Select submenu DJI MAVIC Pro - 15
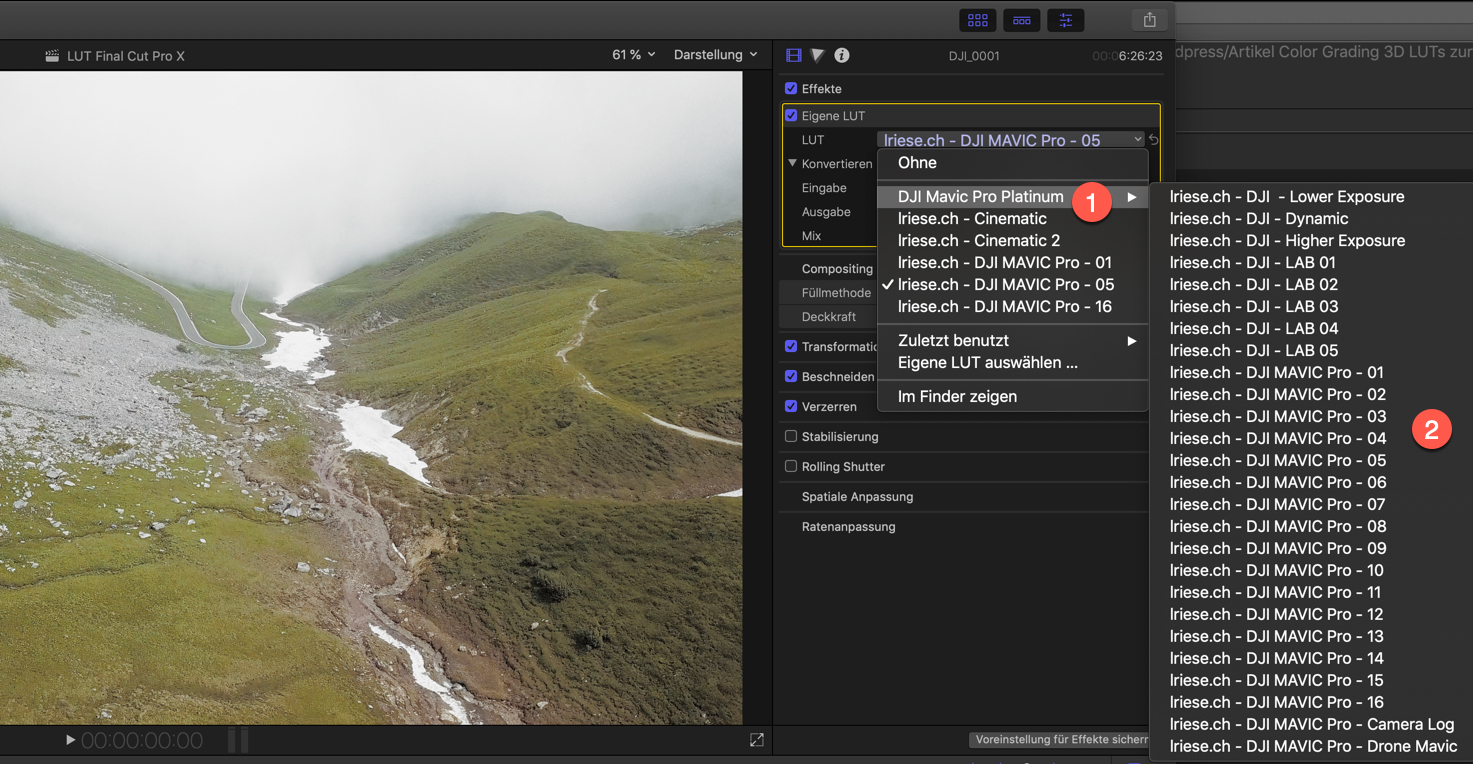 1311,681
